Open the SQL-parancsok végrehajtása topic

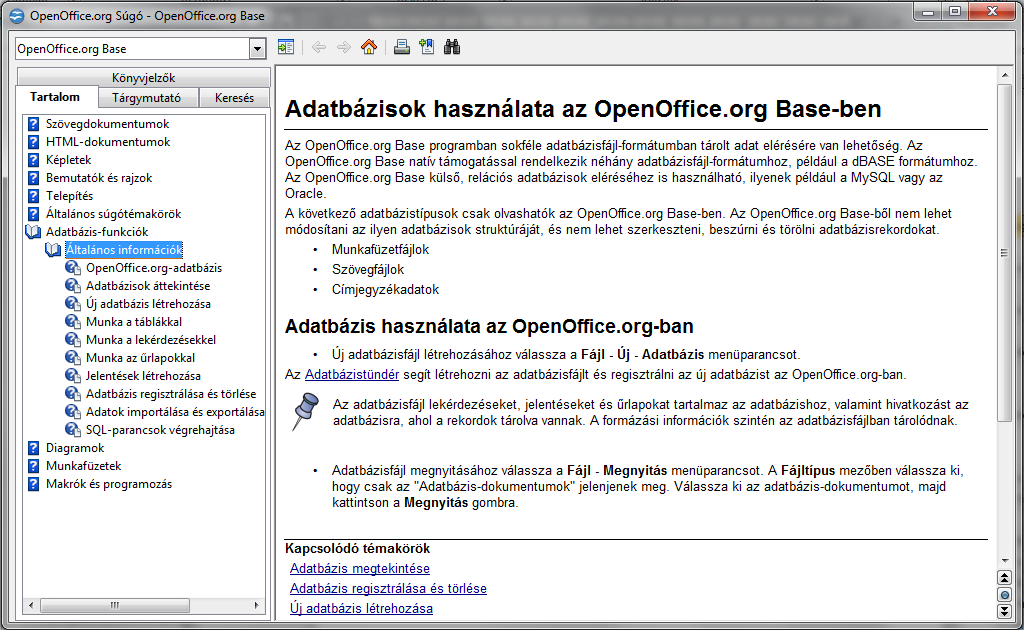[160, 430]
